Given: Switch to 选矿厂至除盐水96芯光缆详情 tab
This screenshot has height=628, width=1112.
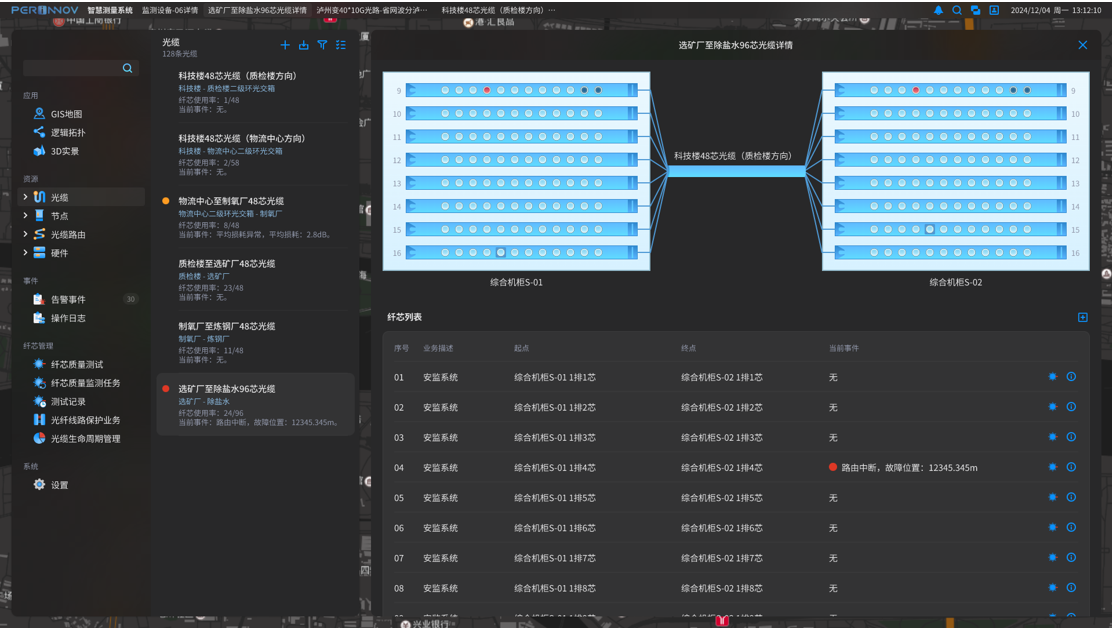Looking at the screenshot, I should [257, 10].
